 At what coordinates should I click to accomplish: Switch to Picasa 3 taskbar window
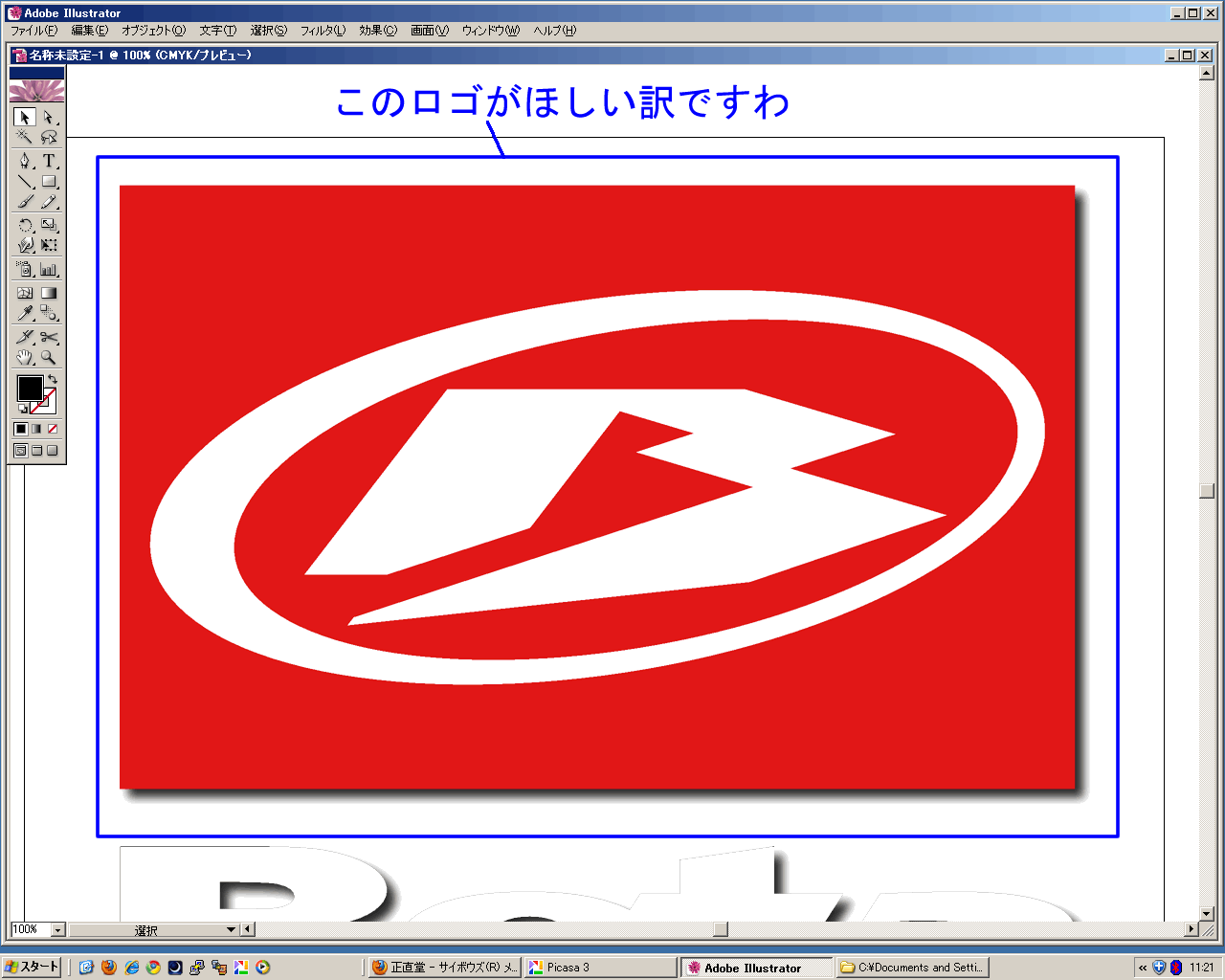(601, 968)
